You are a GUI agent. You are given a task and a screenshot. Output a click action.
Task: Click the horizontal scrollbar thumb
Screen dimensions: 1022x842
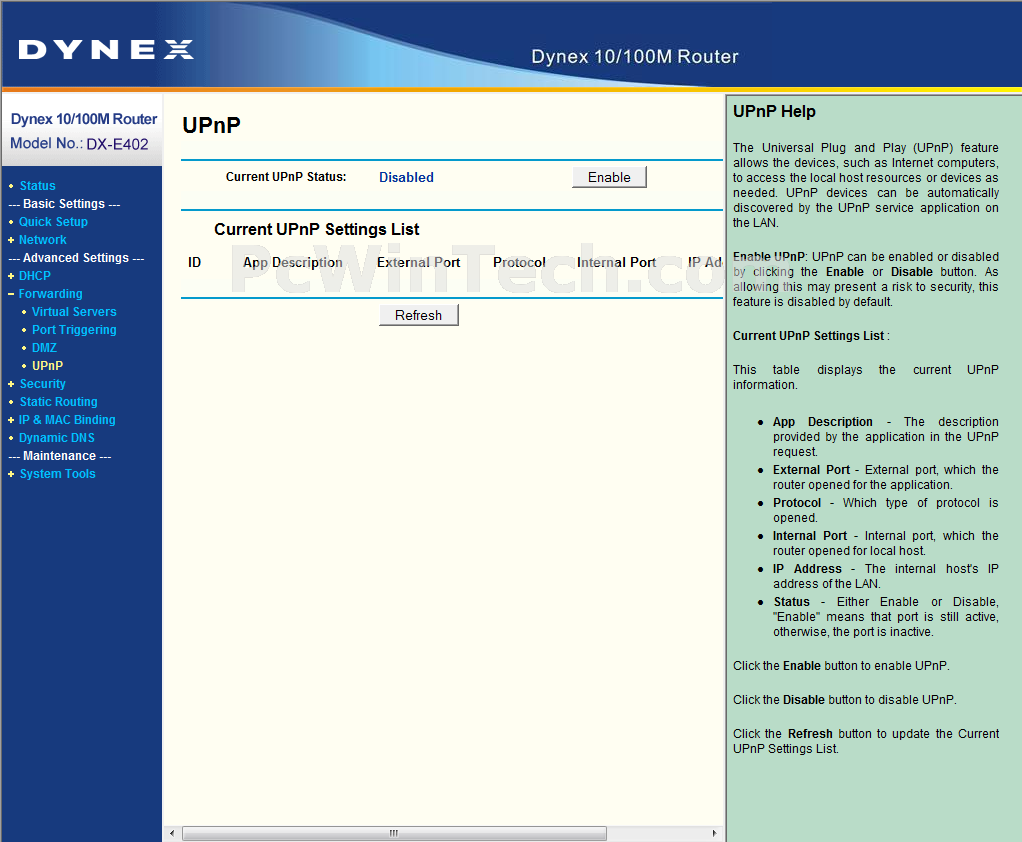(394, 833)
